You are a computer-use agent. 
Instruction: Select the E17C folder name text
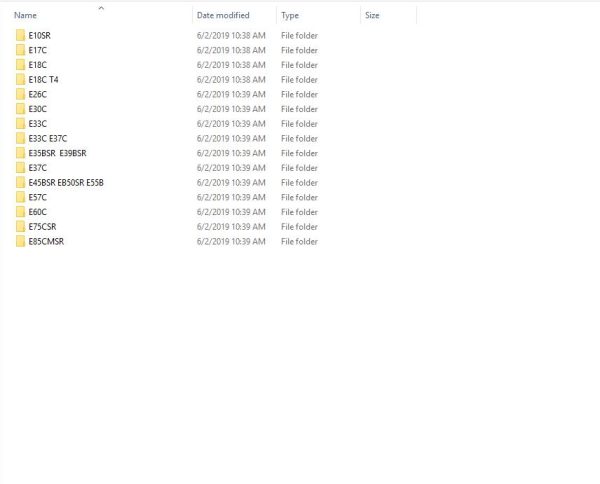38,50
